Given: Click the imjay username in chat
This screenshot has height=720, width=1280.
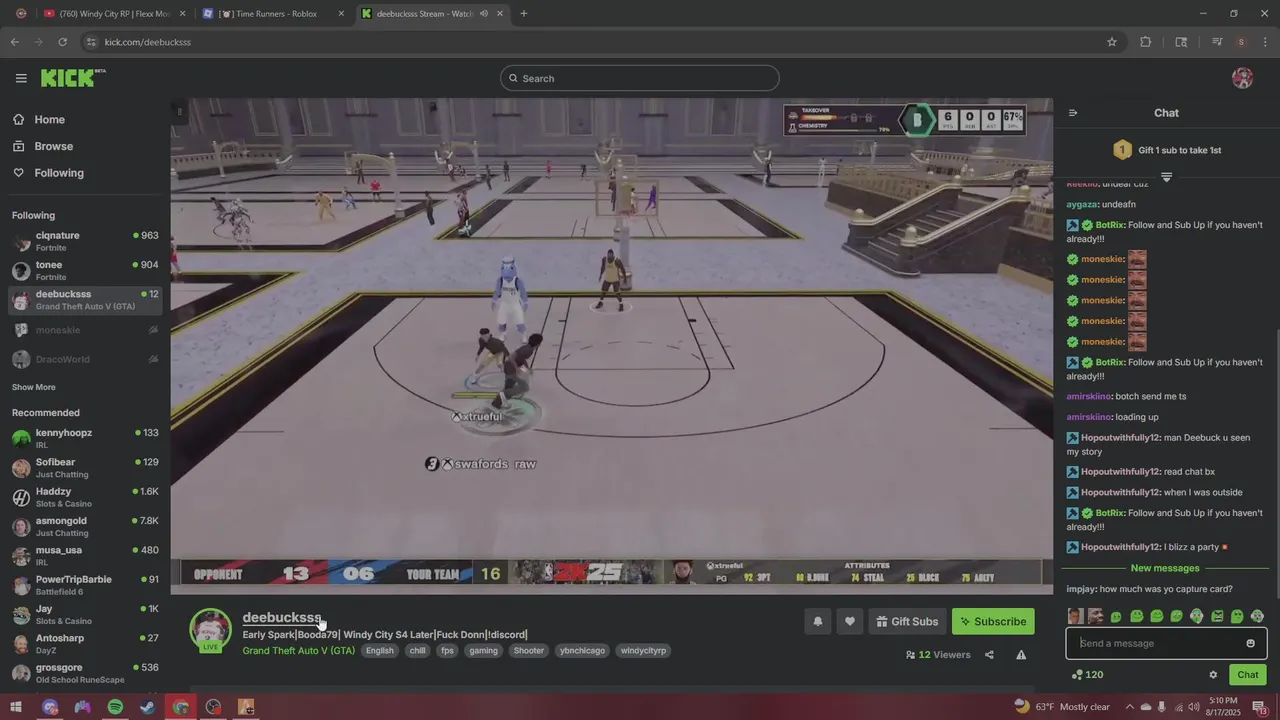Looking at the screenshot, I should (x=1081, y=589).
